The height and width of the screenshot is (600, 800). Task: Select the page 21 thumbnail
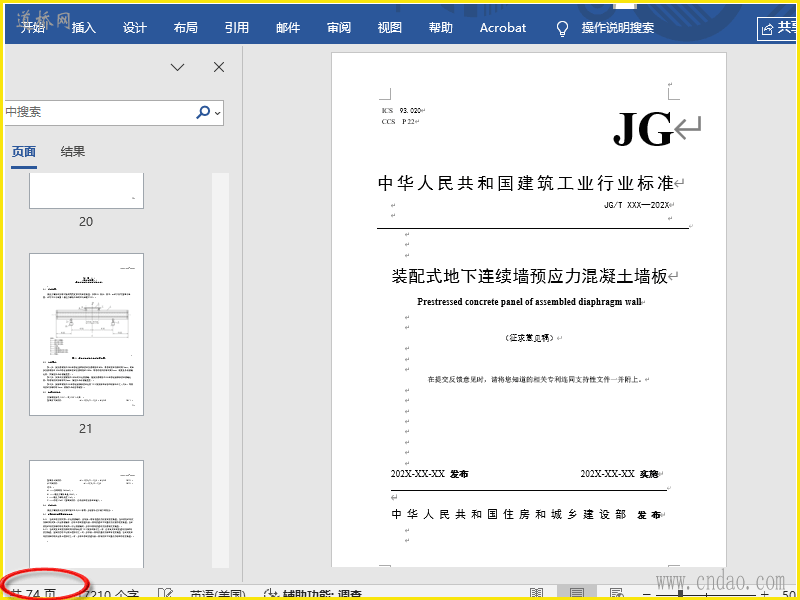(x=86, y=334)
